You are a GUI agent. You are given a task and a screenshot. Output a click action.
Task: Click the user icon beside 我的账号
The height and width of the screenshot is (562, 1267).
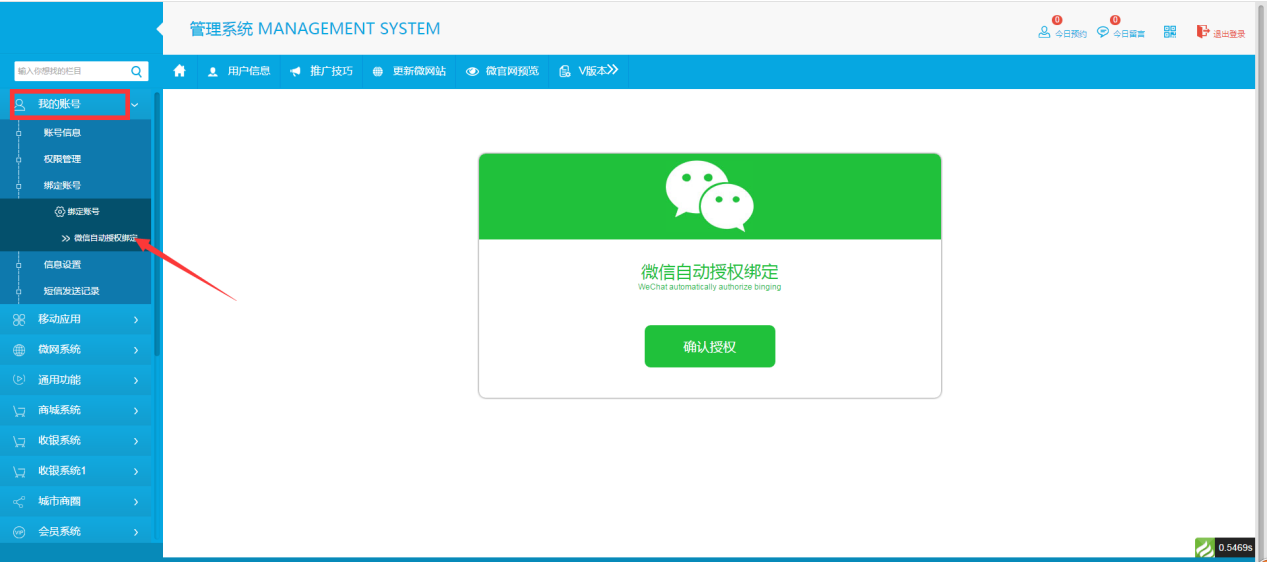click(19, 104)
